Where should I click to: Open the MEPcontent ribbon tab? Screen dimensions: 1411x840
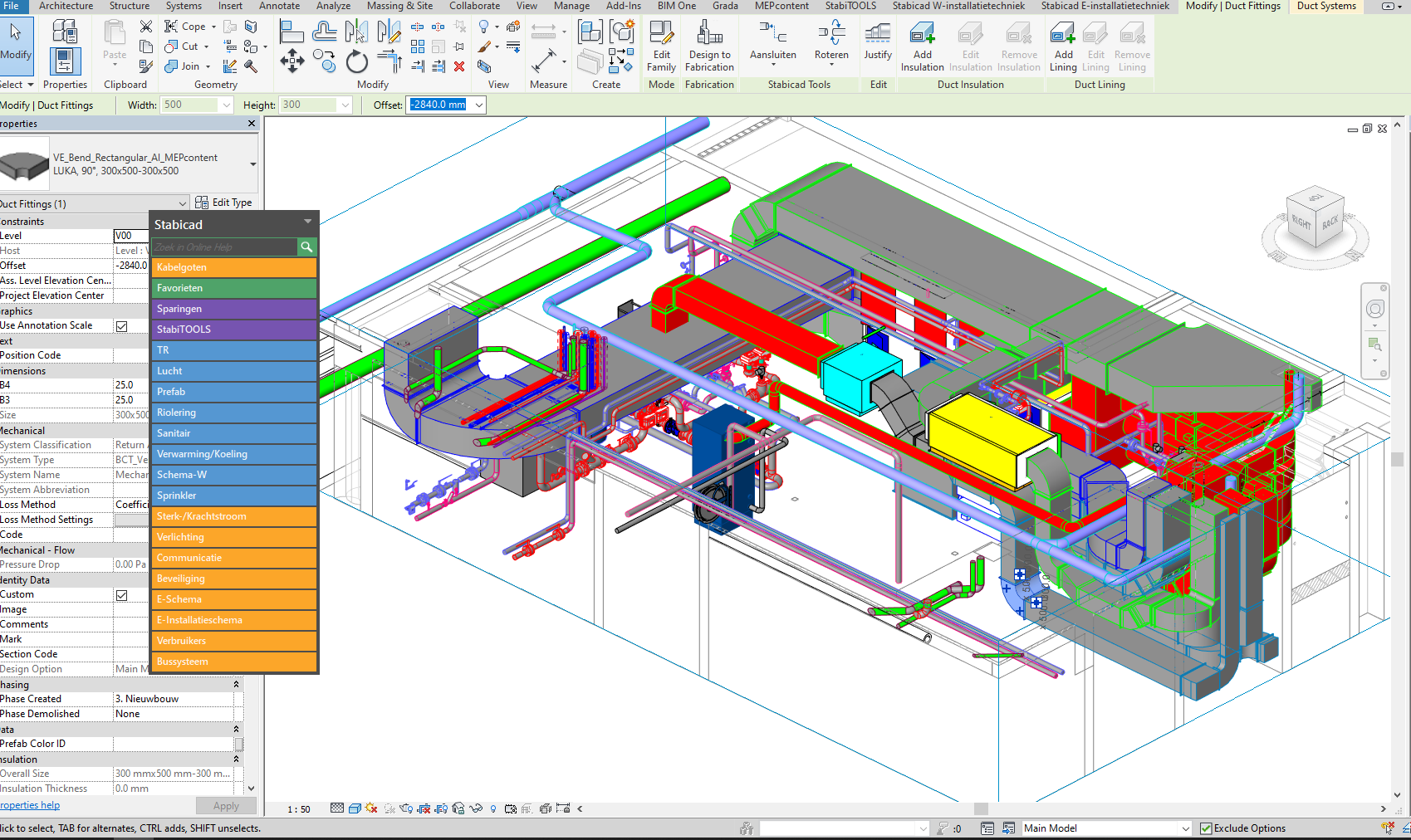pos(781,6)
